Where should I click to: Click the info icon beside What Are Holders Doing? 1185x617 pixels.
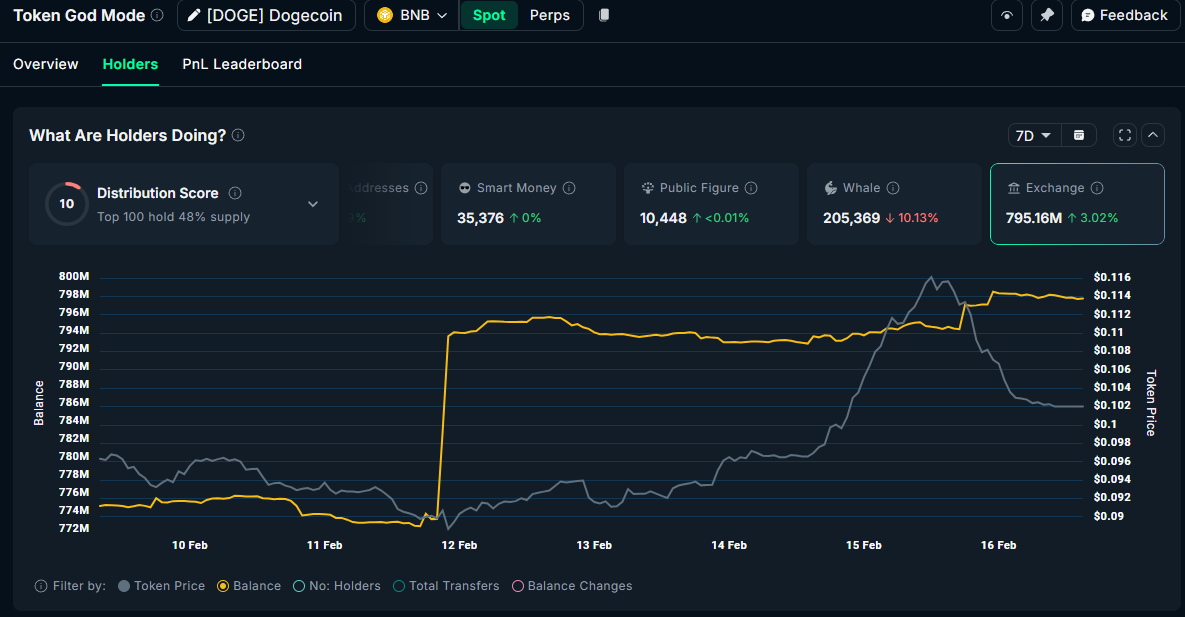point(238,135)
